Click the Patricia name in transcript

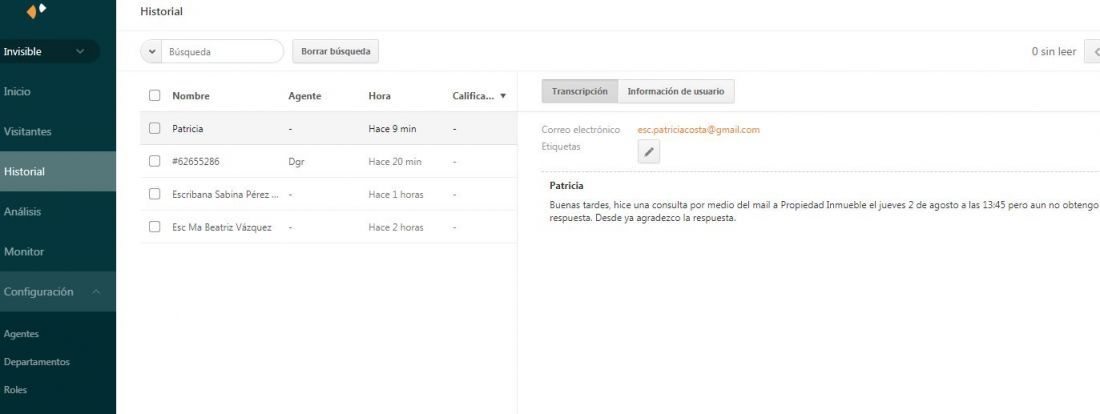(566, 186)
